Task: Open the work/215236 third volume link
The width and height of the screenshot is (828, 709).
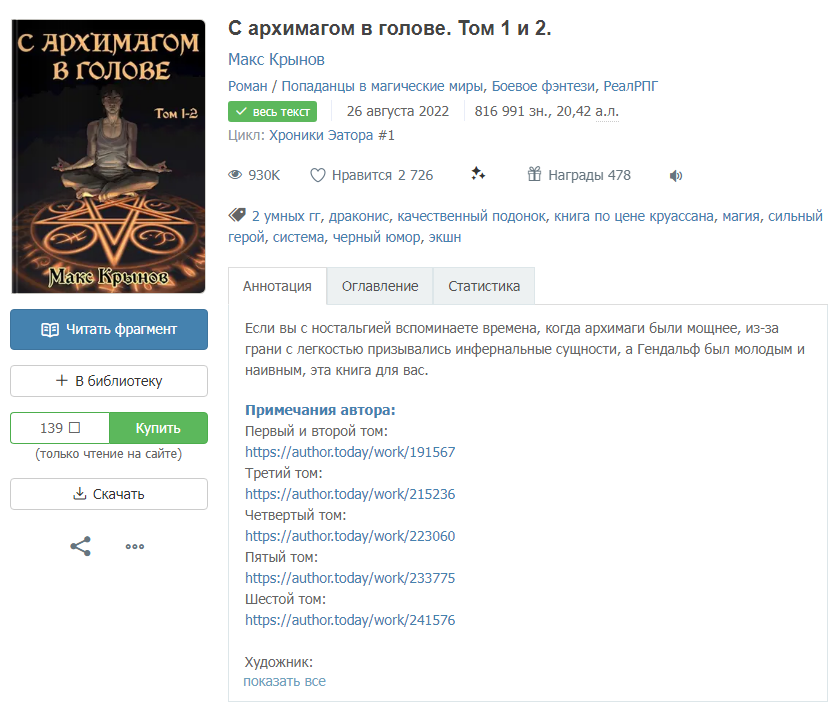Action: coord(350,494)
